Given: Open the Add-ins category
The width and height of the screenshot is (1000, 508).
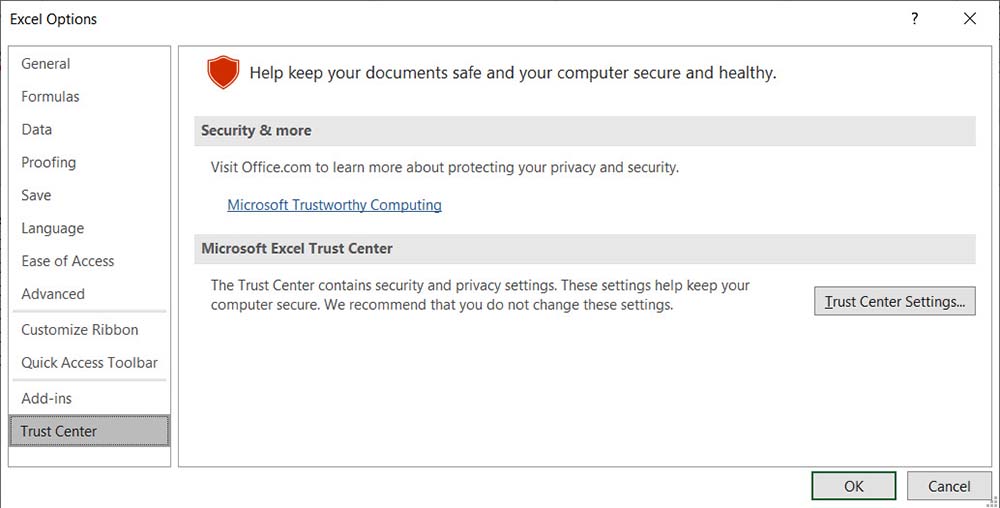Looking at the screenshot, I should click(47, 398).
